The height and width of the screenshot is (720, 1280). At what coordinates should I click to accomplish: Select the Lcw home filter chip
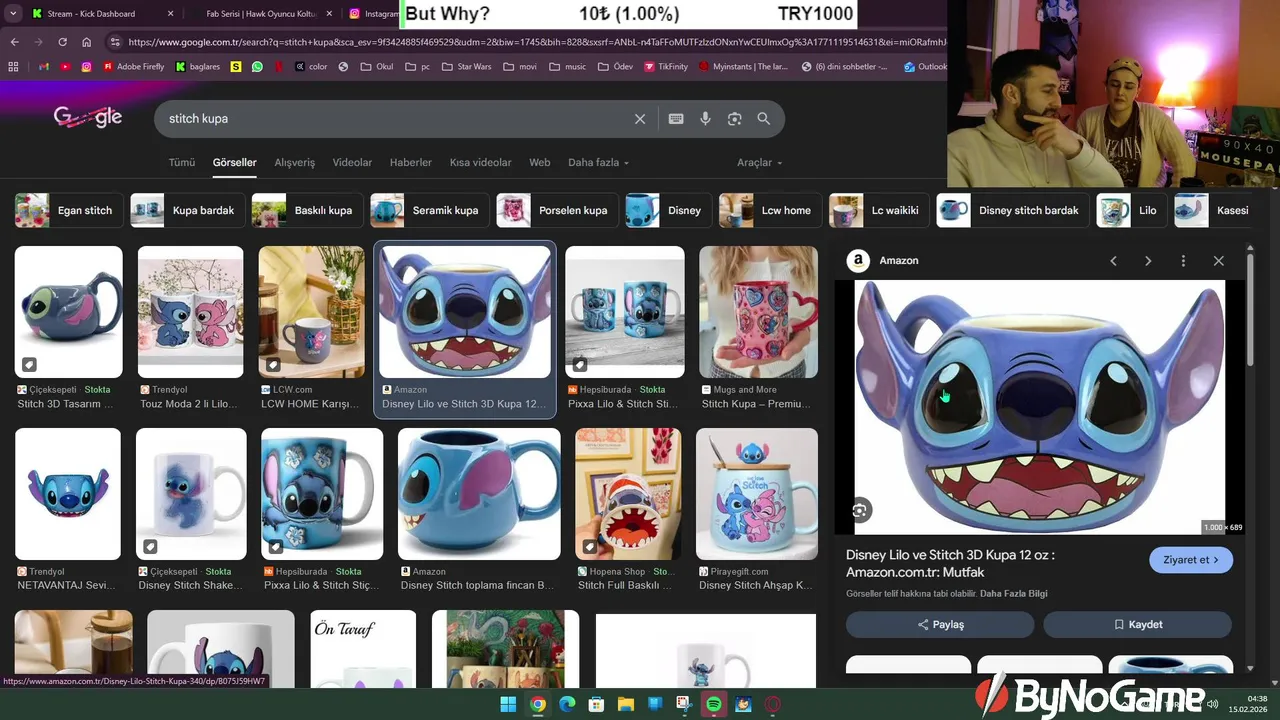click(x=769, y=211)
